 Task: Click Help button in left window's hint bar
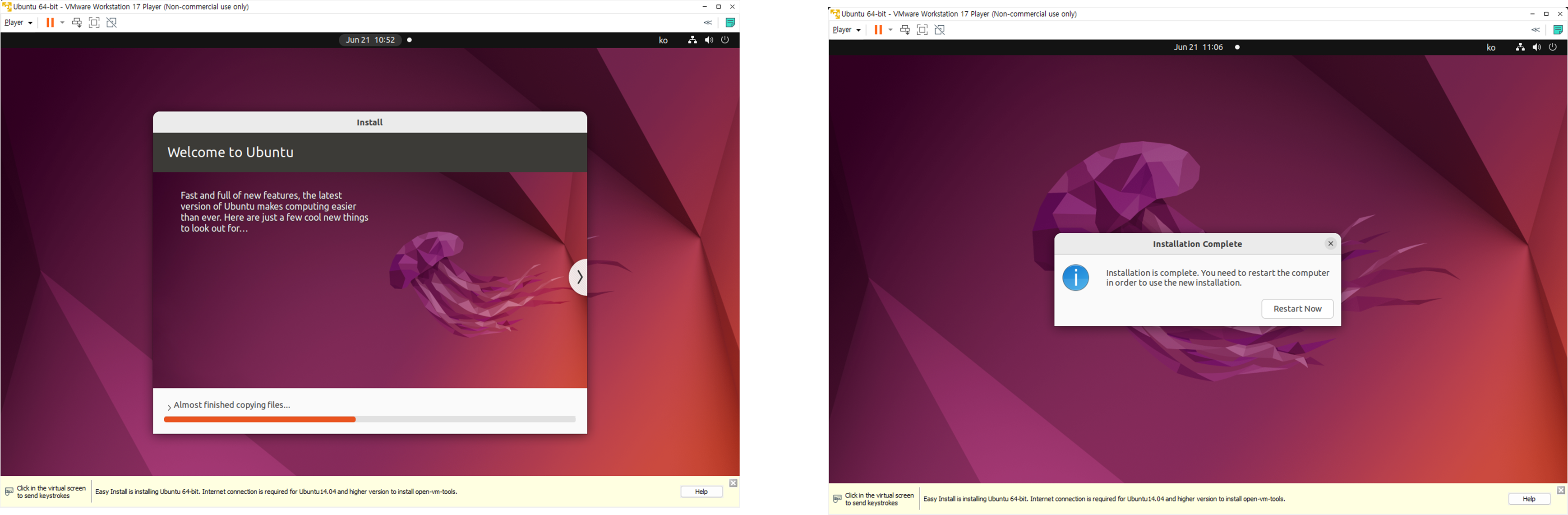point(701,492)
